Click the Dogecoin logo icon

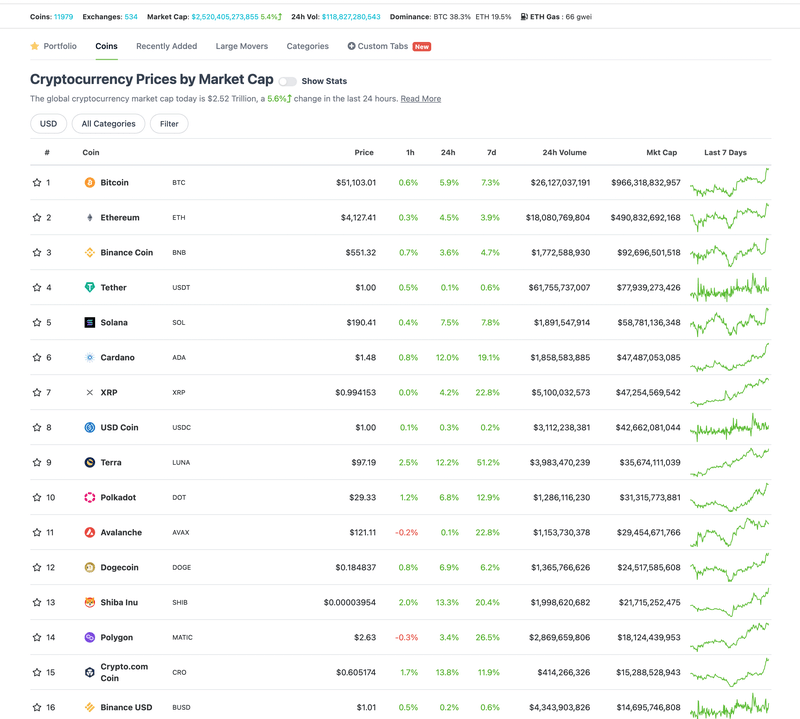click(x=90, y=568)
